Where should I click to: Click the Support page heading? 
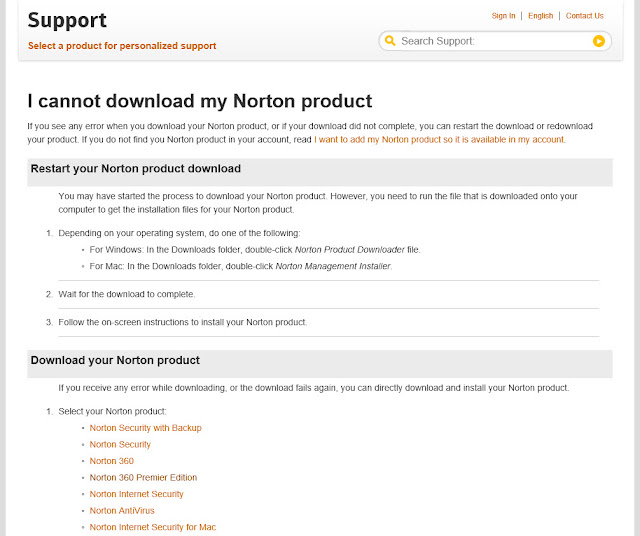coord(67,20)
